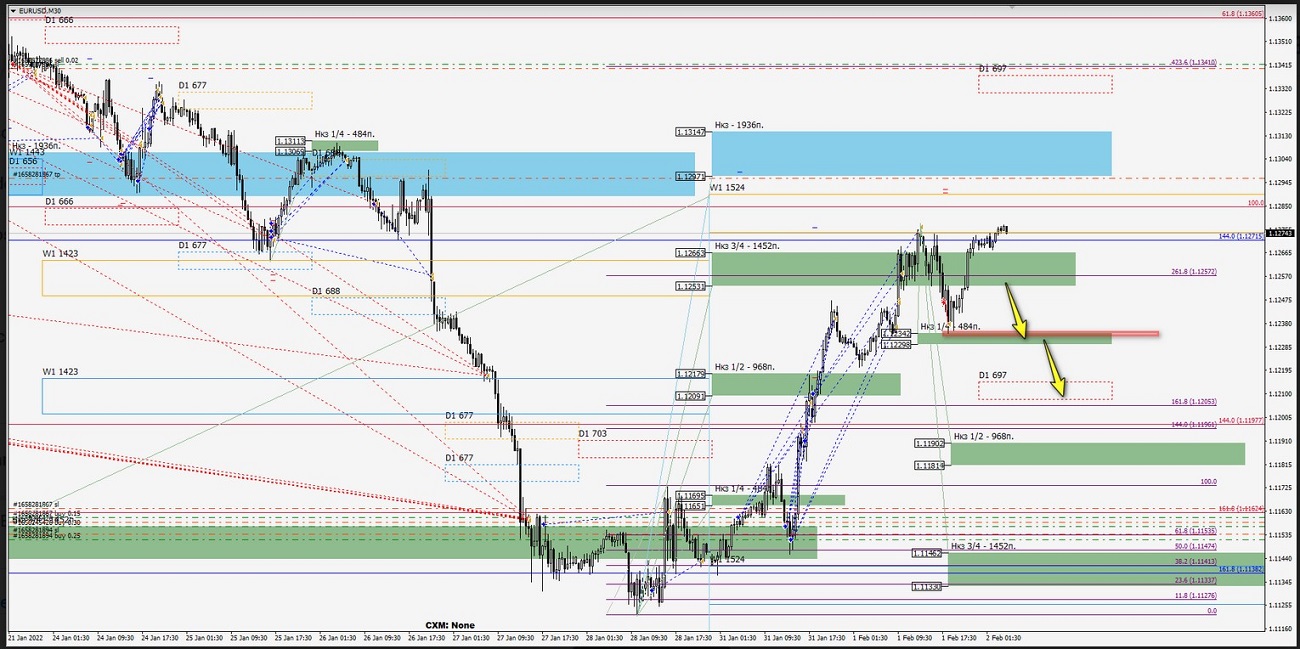Click the 1.12663 price tag
The image size is (1300, 649).
691,254
